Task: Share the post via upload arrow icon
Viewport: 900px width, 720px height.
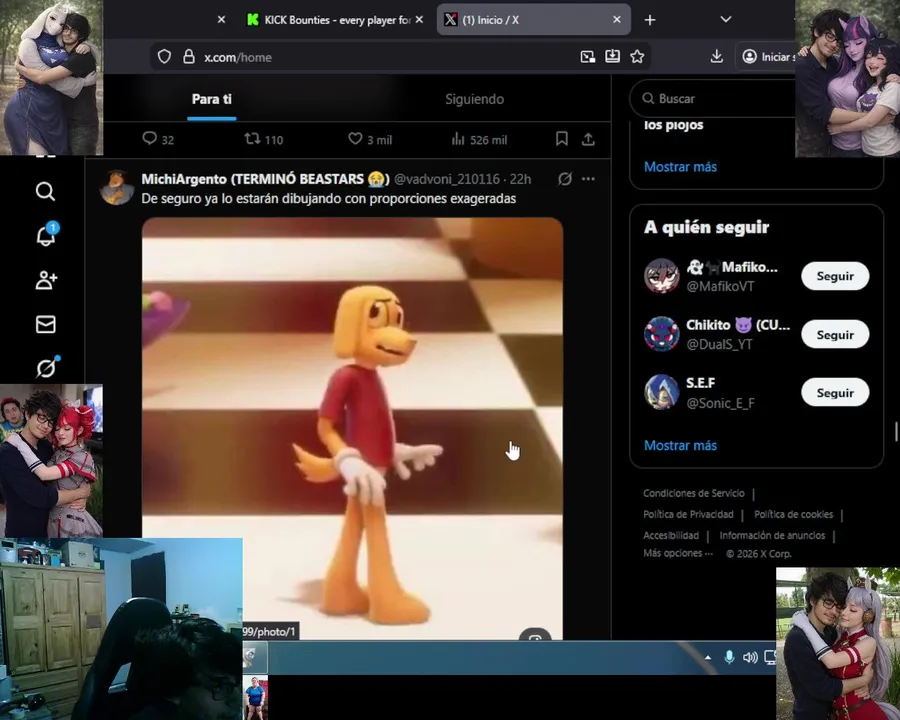Action: click(x=588, y=139)
